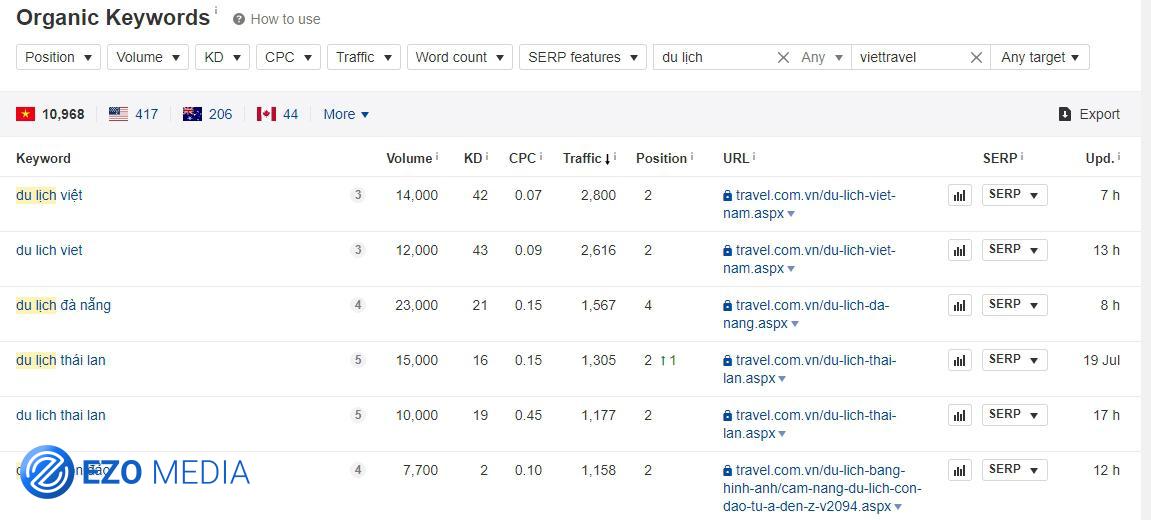1151x520 pixels.
Task: Open SERP dropdown for 'du lịch đà nẵng'
Action: click(1014, 305)
